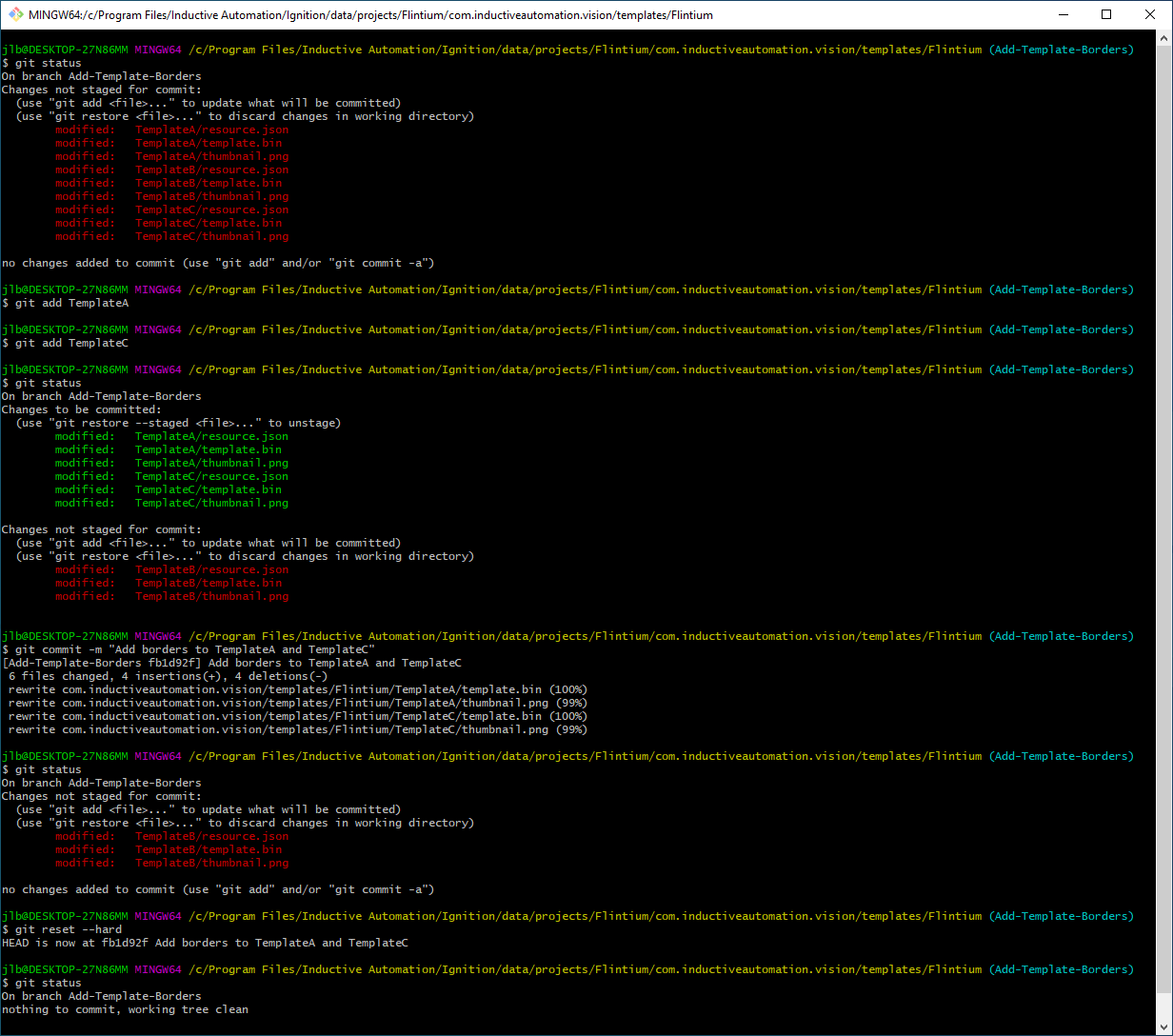Click red unstaged TemplateC/resource.json entry
The height and width of the screenshot is (1036, 1173).
pyautogui.click(x=171, y=209)
